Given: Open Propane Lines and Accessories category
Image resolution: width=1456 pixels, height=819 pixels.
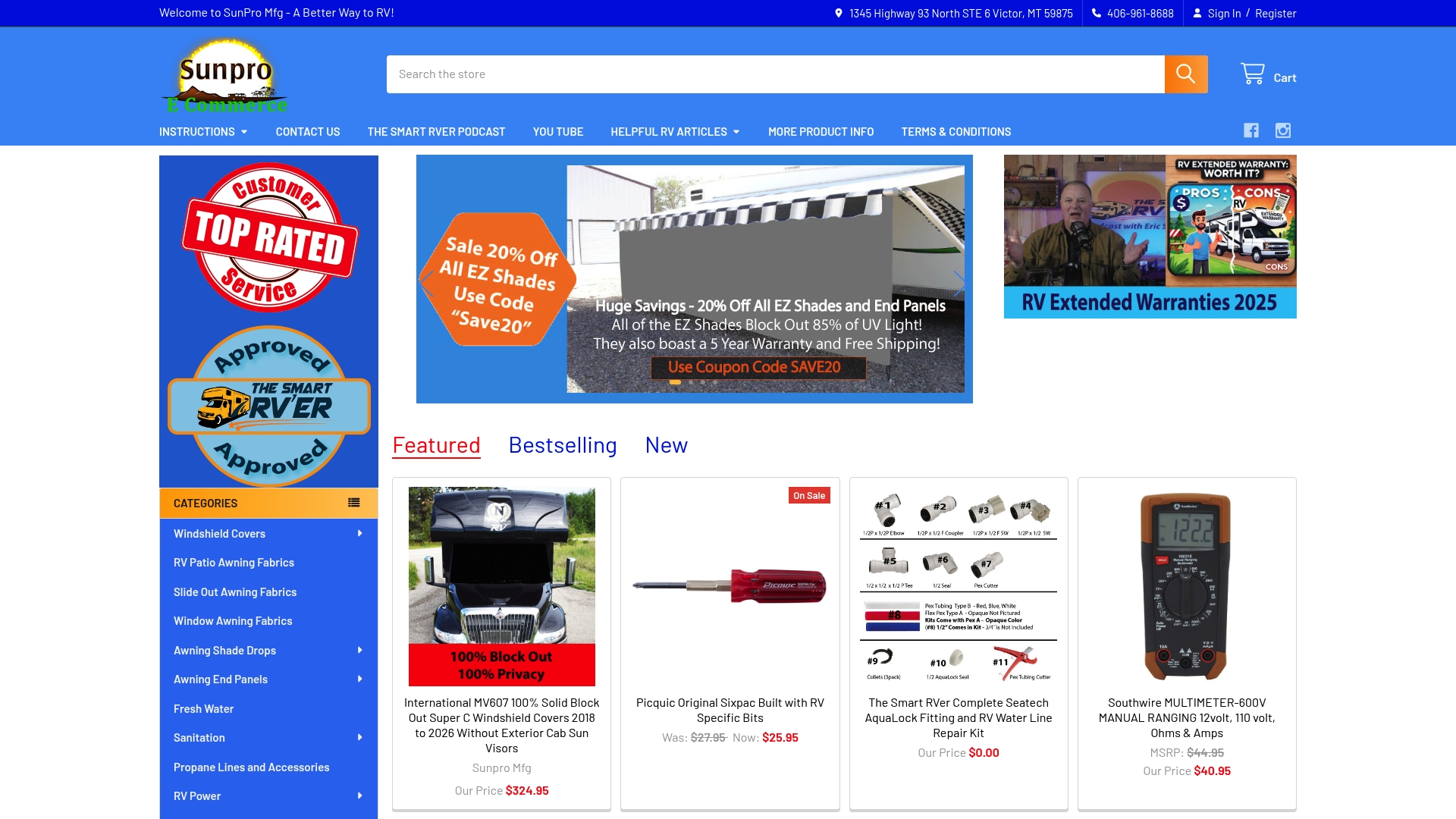Looking at the screenshot, I should [x=251, y=767].
